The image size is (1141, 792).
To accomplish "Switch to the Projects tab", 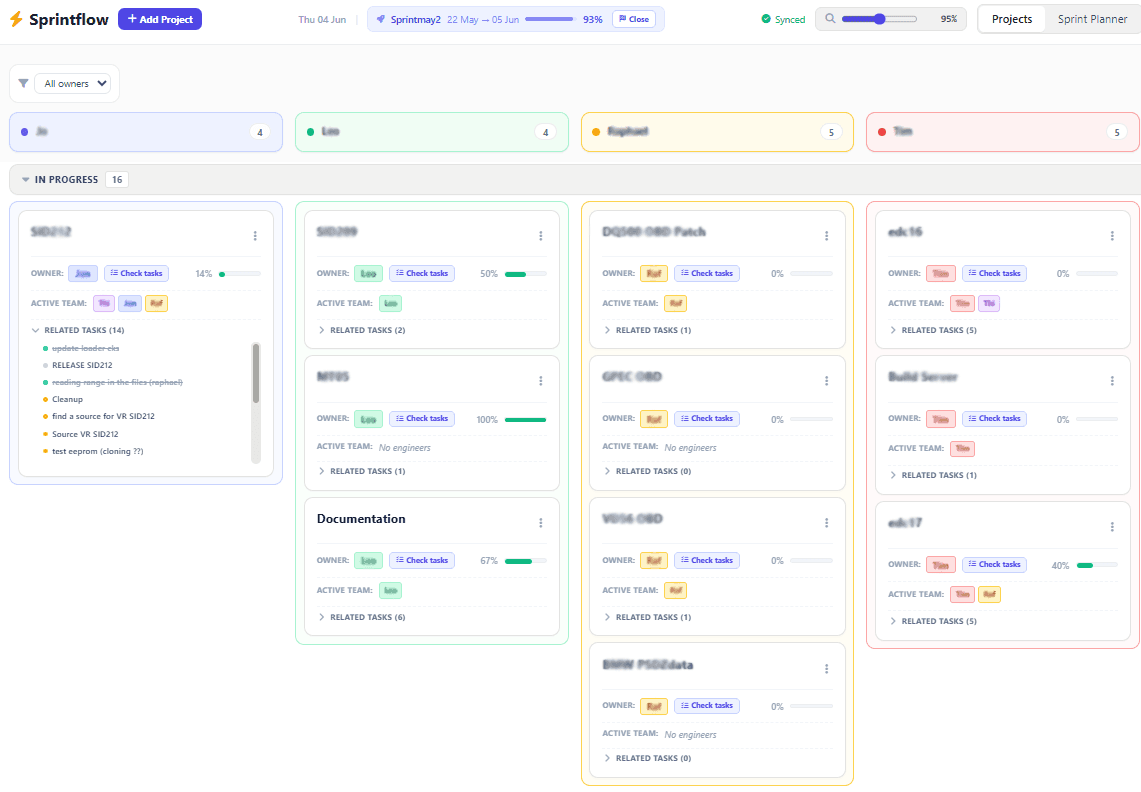I will point(1011,19).
